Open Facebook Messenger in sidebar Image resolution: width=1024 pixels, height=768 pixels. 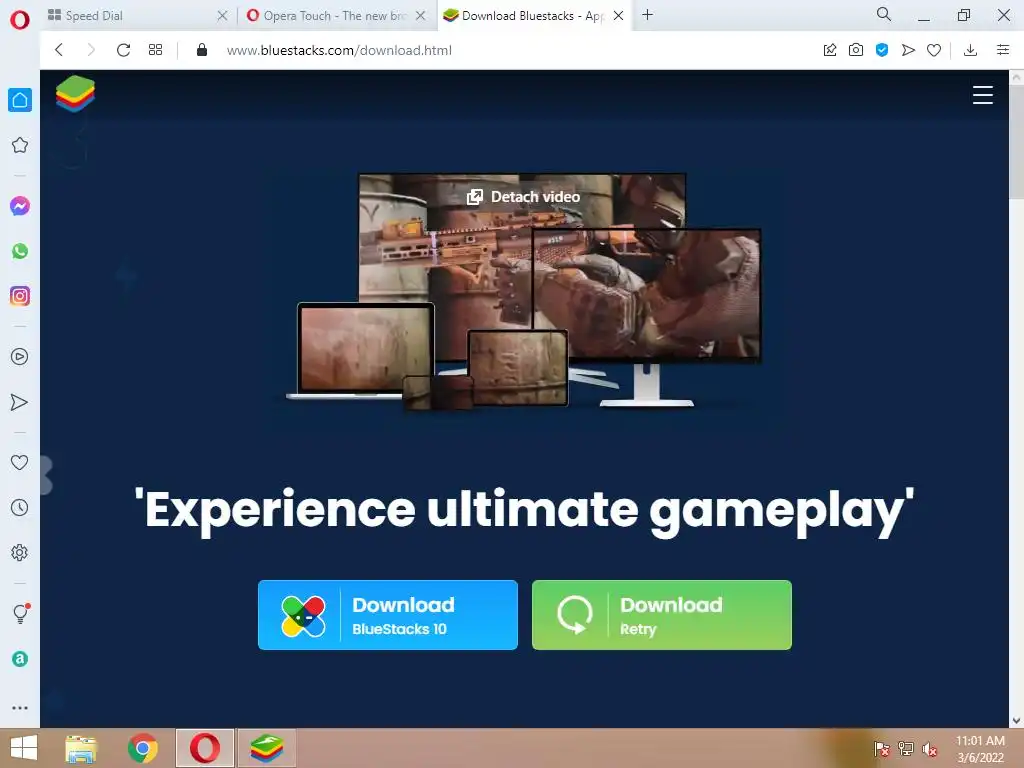click(x=20, y=206)
